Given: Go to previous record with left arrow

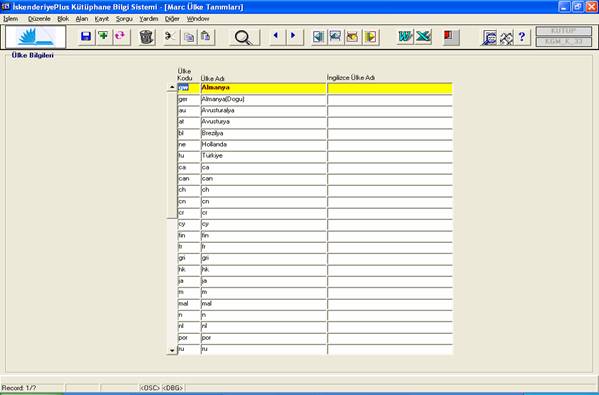Looking at the screenshot, I should tap(277, 37).
